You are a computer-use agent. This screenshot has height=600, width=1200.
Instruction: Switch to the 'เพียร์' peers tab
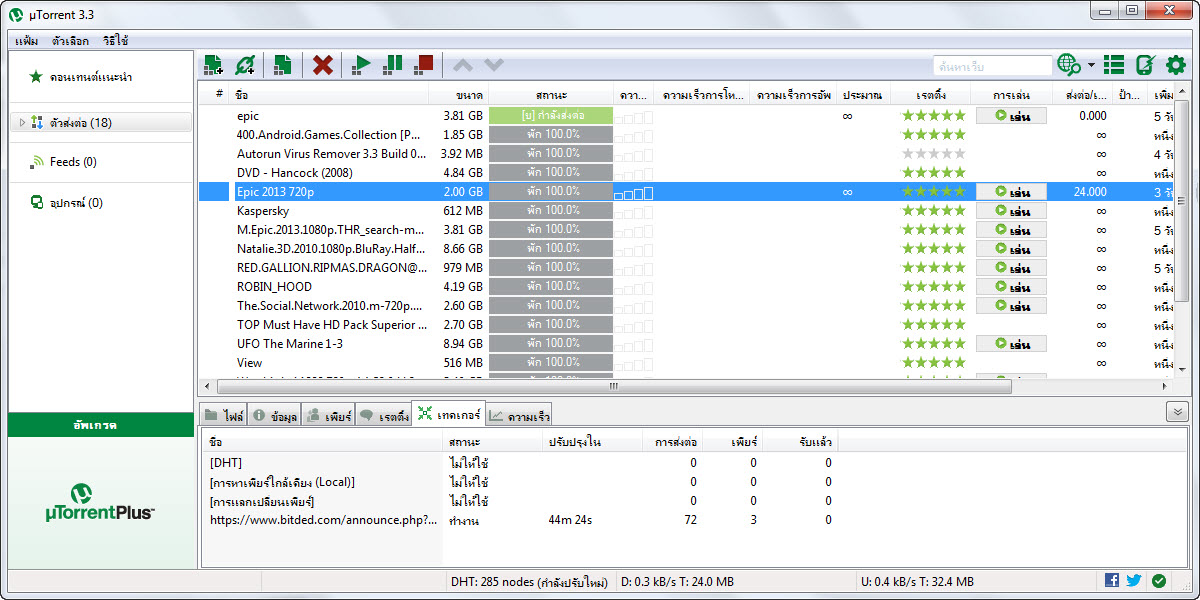click(327, 415)
